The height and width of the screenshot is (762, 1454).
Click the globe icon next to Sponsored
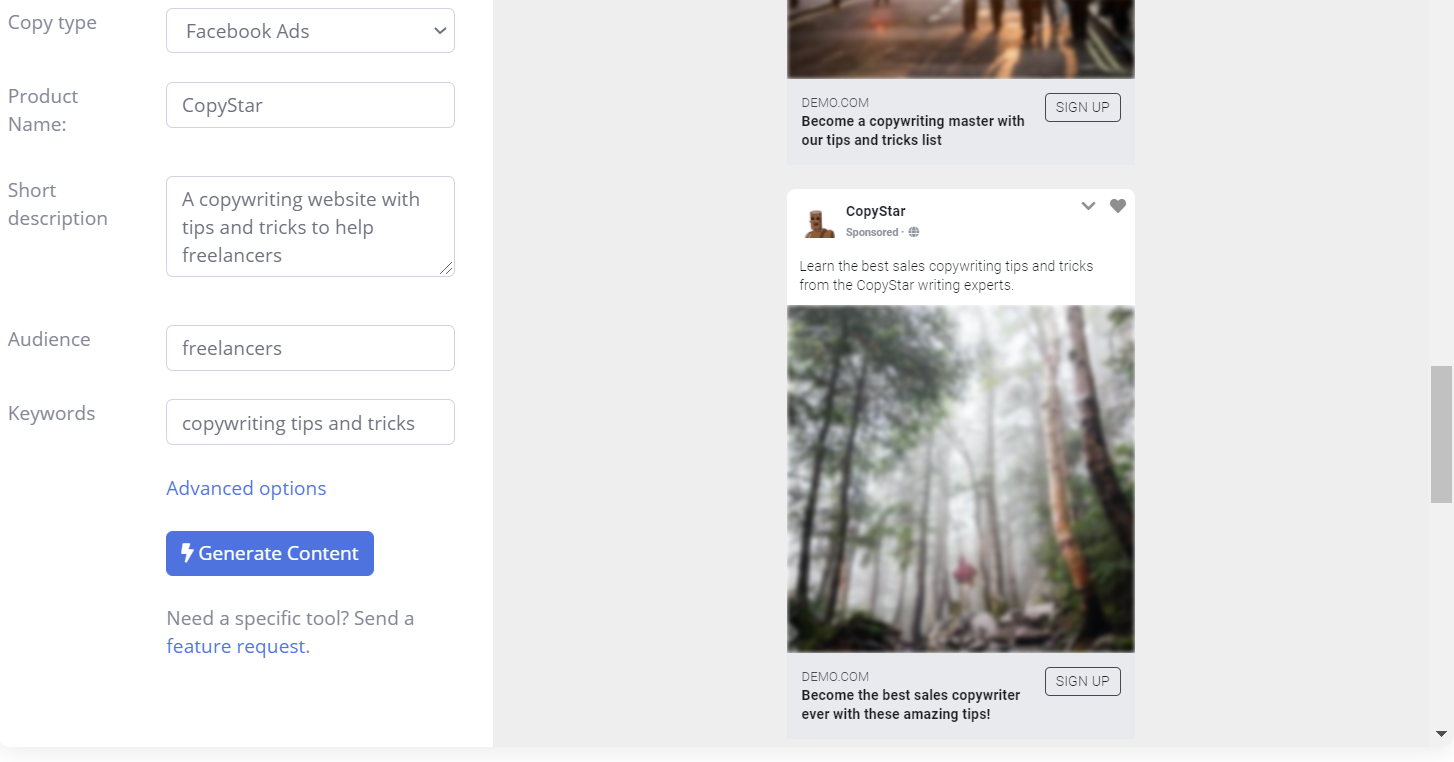tap(914, 231)
